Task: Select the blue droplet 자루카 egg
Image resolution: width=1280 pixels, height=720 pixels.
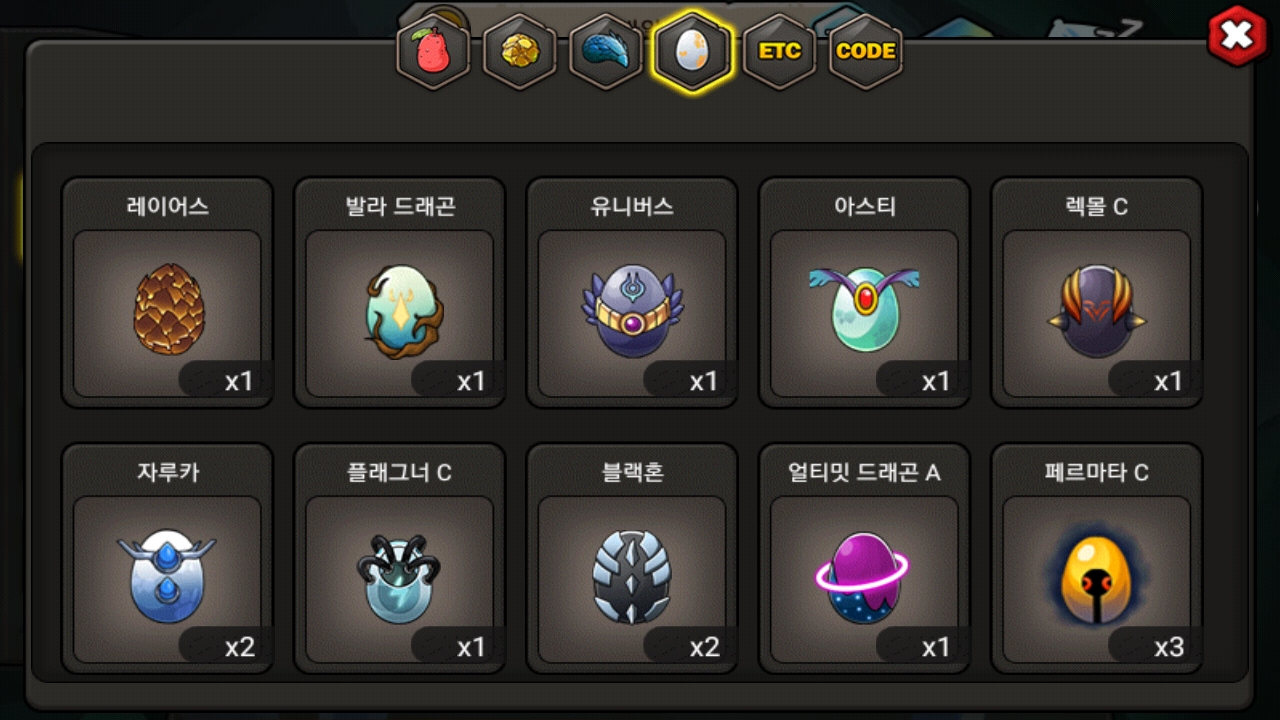Action: (x=167, y=577)
